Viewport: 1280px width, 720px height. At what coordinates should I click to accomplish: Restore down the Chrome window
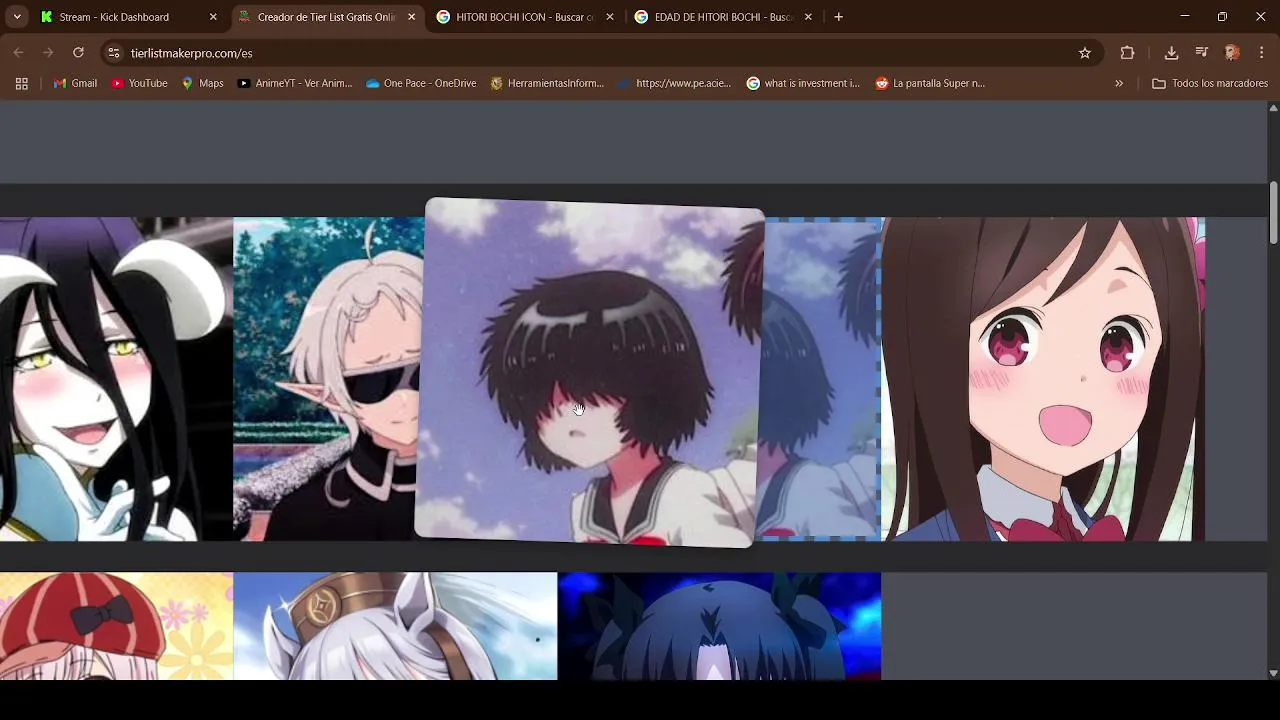click(1222, 17)
